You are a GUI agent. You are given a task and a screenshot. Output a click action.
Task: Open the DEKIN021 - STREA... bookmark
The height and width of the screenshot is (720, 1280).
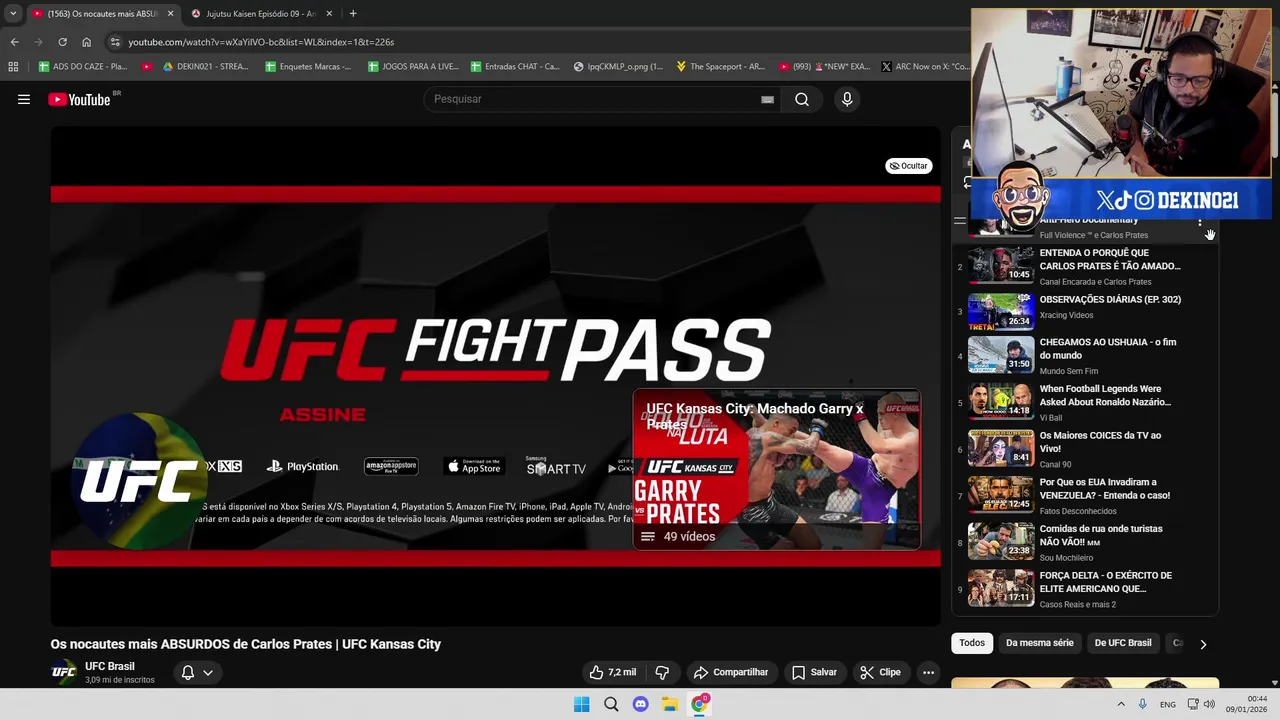click(x=205, y=67)
